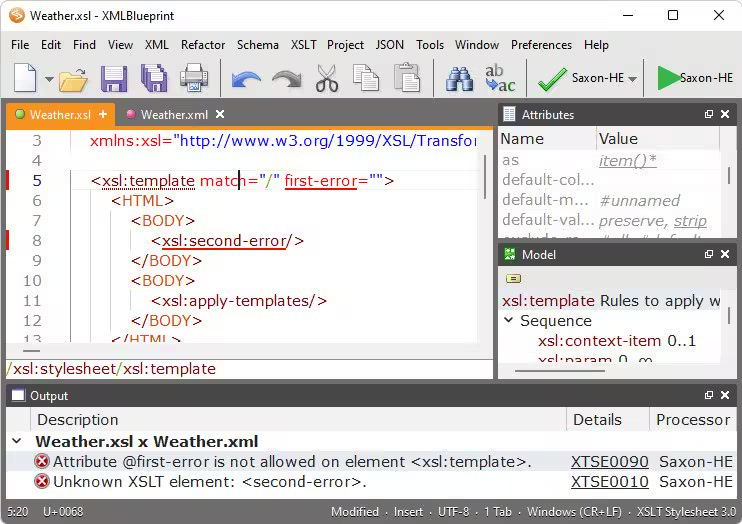Open the Schema menu
The height and width of the screenshot is (524, 742).
click(258, 45)
